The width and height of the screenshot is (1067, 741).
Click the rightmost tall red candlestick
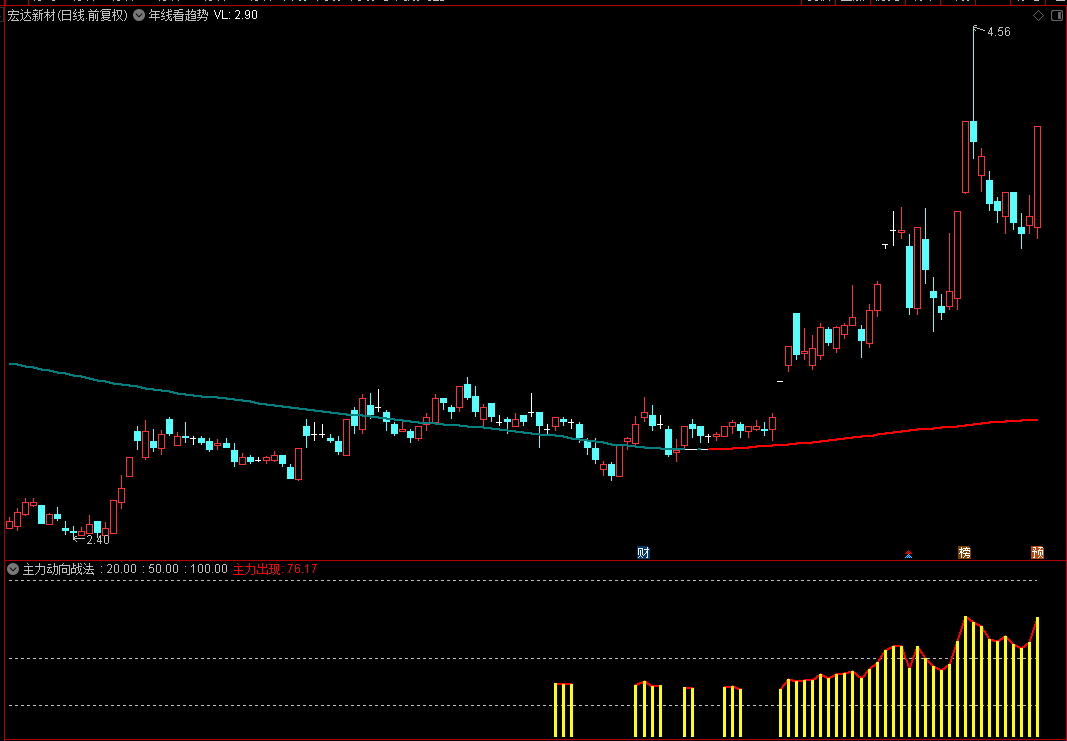1037,177
